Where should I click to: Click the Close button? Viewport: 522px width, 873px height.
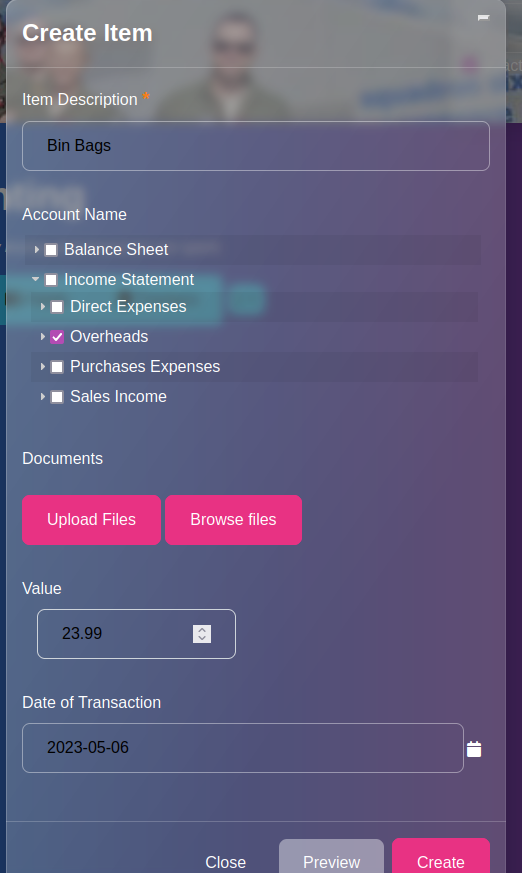225,862
